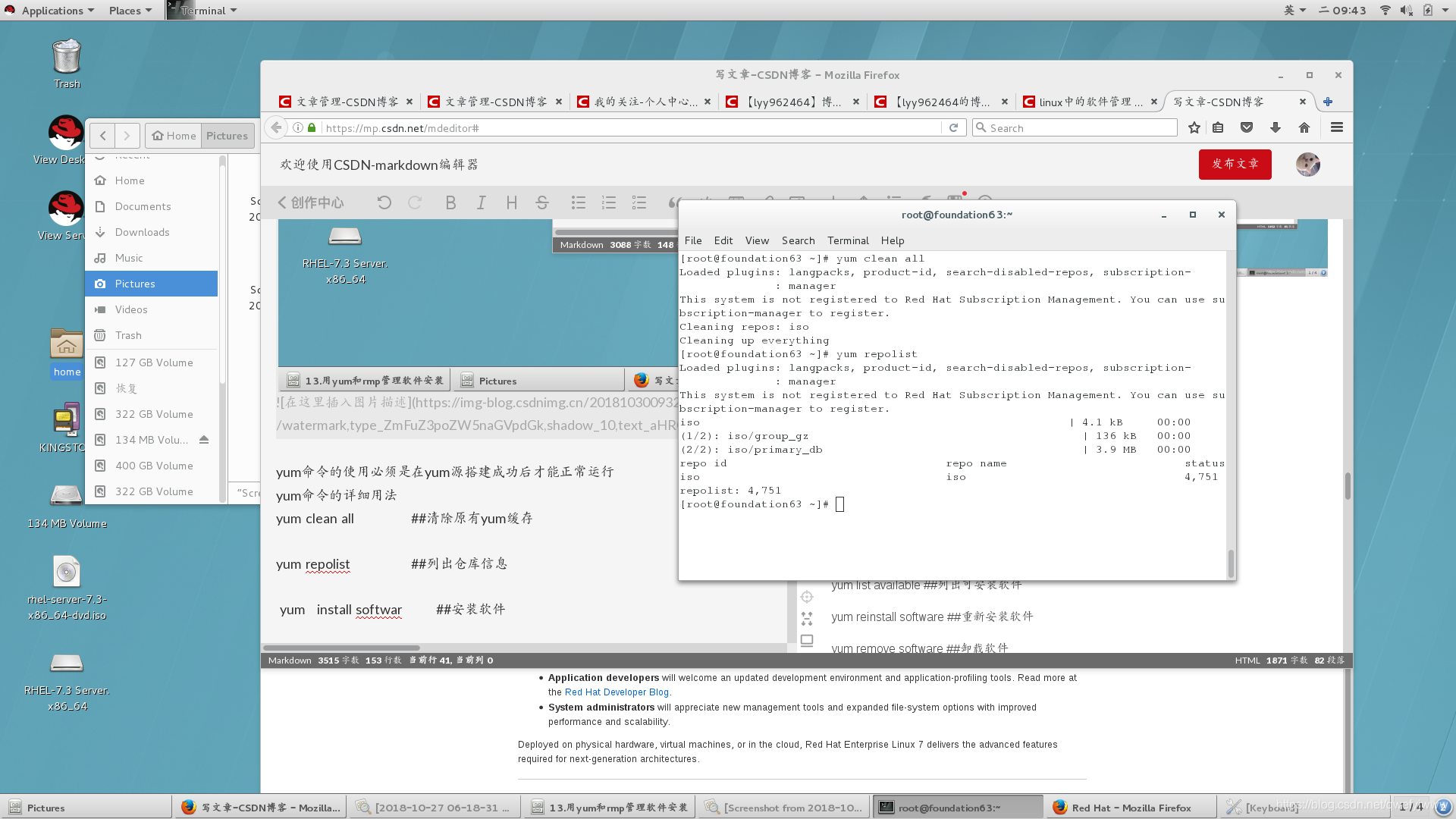Switch to Red Hat - Mozilla Firefox taskbar item
1456x819 pixels.
coord(1130,808)
